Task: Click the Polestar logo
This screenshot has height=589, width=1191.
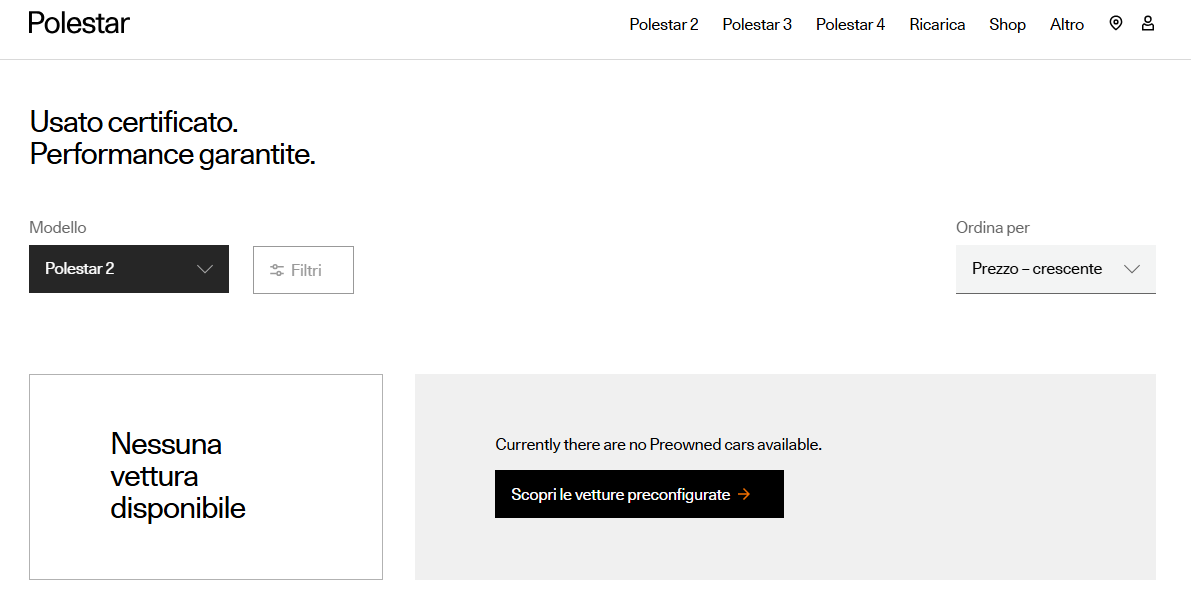Action: coord(79,23)
